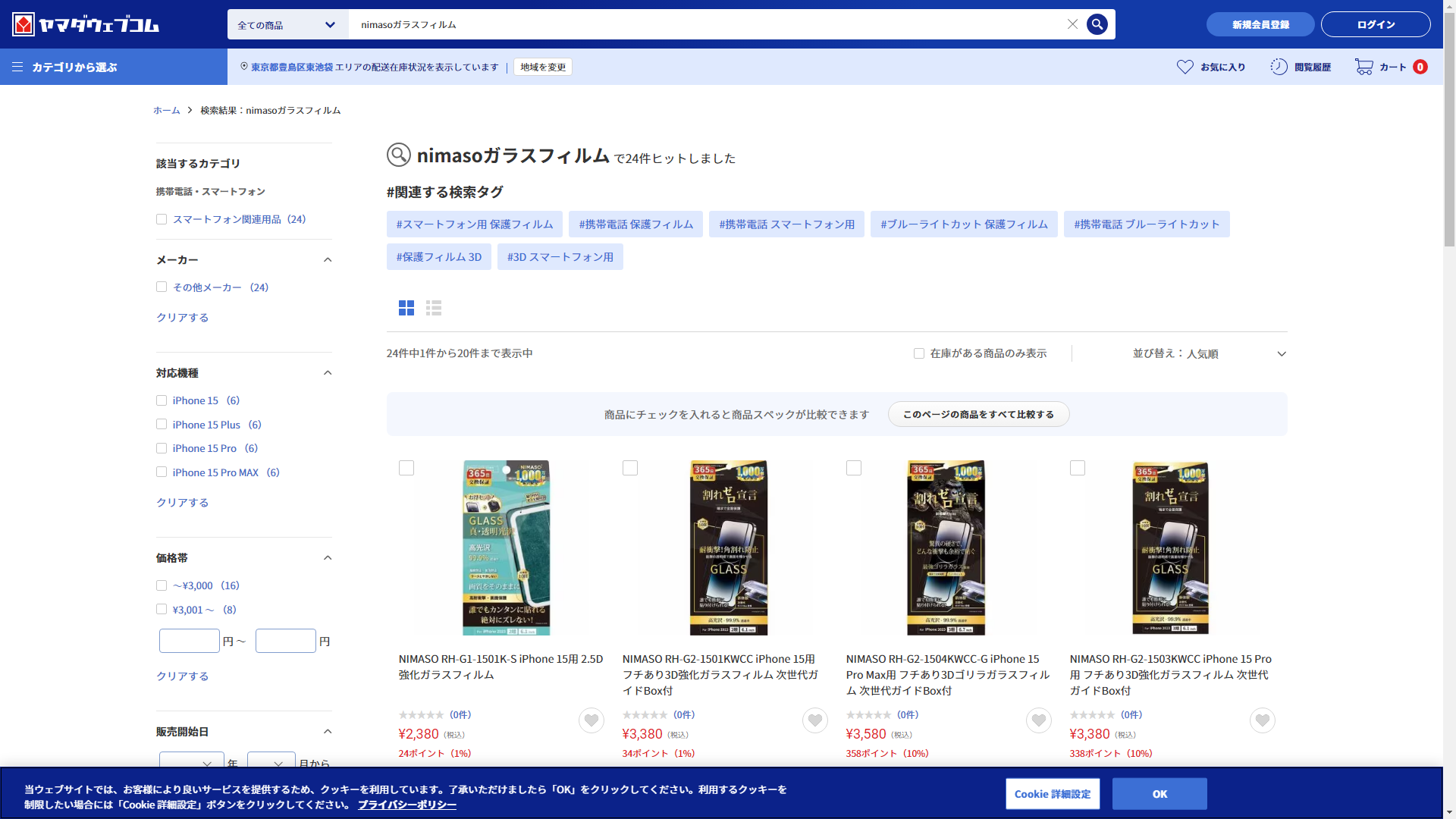Click the blue search magnifier button
Viewport: 1456px width, 819px height.
point(1097,24)
